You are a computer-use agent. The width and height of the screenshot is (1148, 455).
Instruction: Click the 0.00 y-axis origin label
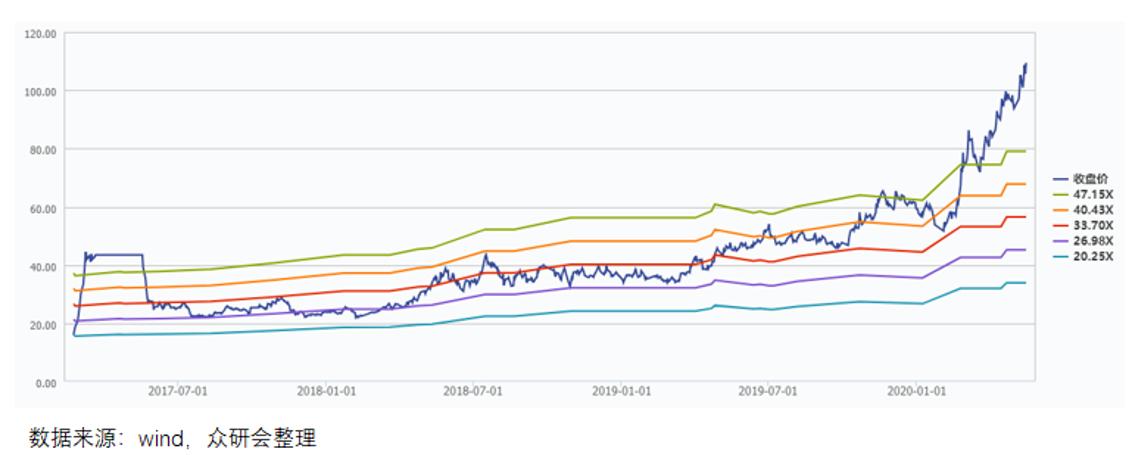pos(44,383)
